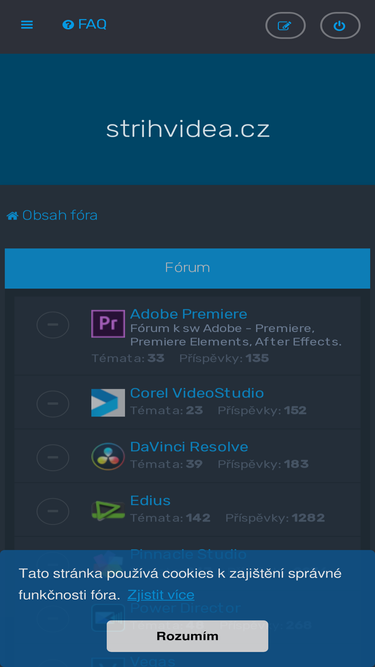The image size is (375, 667).
Task: Click the read-status circle beside DaVinci Resolve
Action: point(53,457)
